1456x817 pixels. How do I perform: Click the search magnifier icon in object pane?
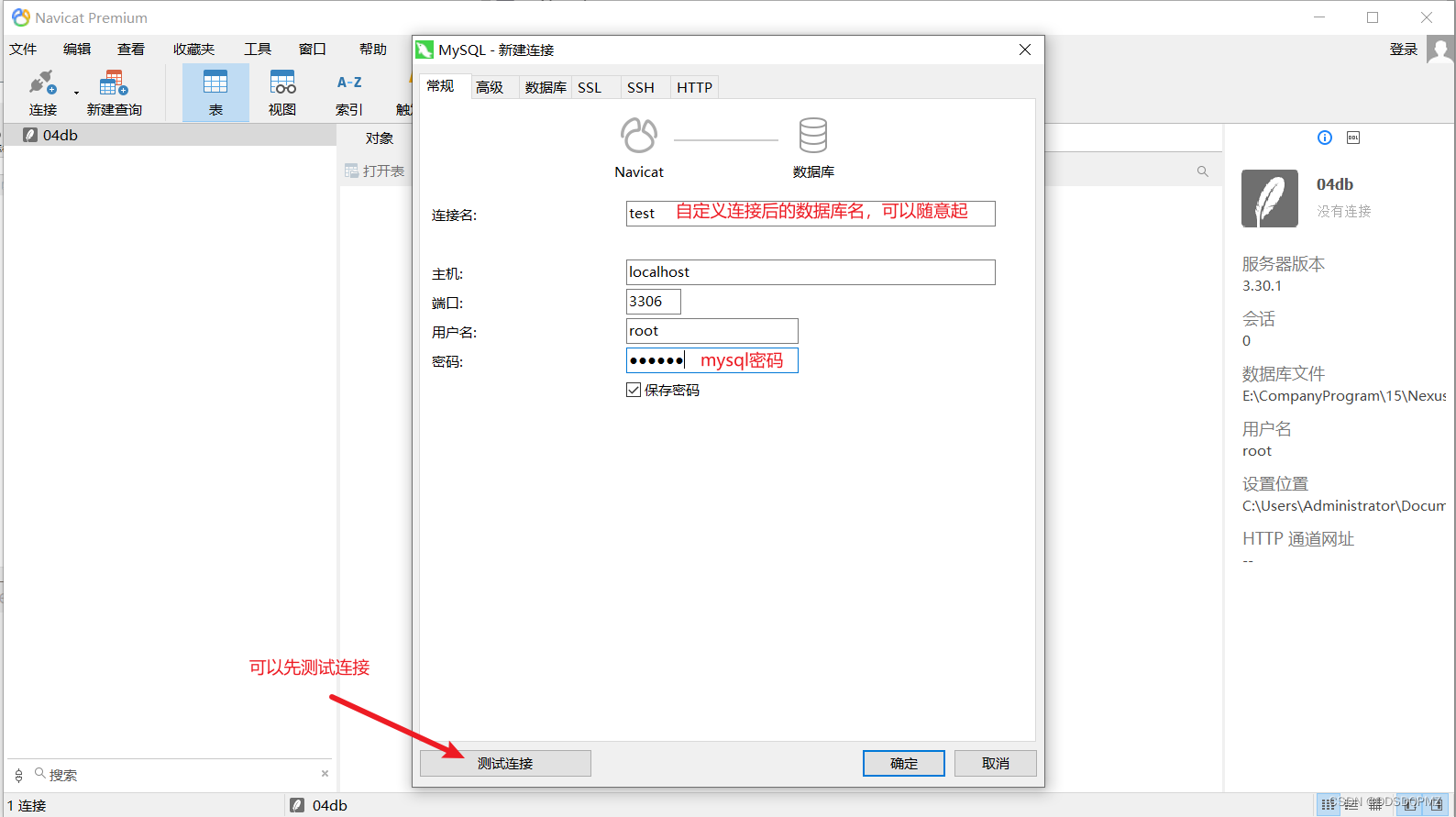[x=1203, y=171]
